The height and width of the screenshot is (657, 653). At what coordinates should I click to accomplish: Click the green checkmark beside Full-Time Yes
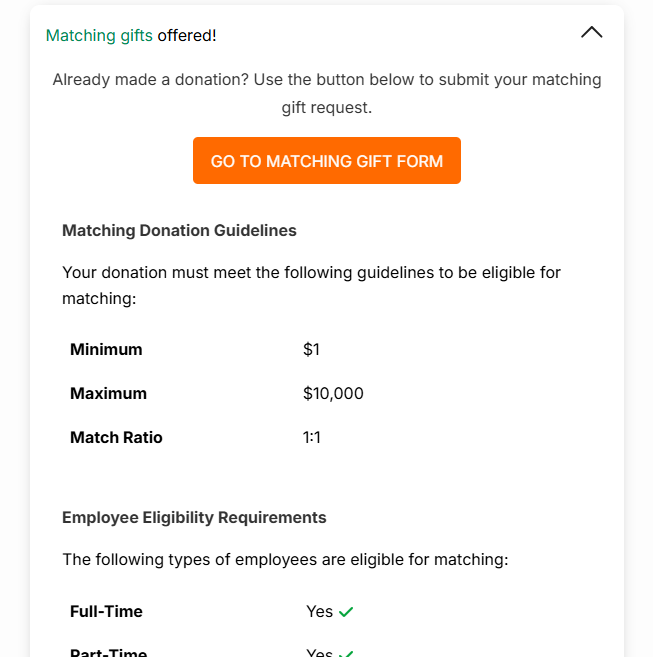[x=346, y=612]
